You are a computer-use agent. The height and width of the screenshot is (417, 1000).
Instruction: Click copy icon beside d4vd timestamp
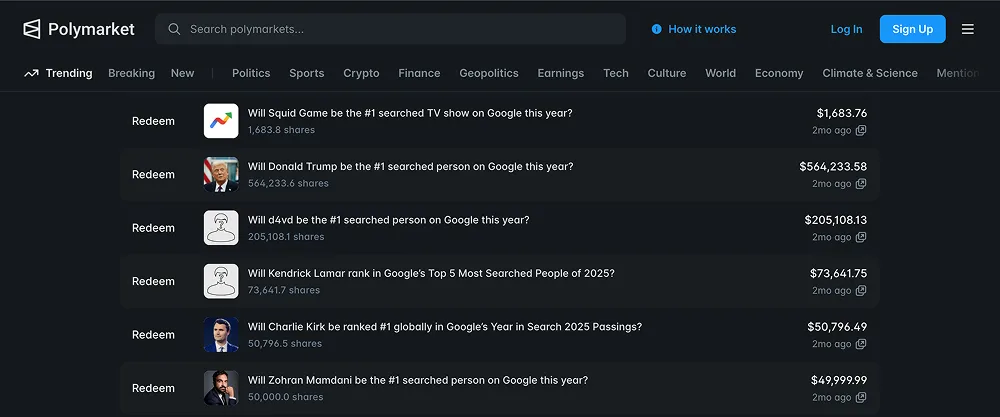point(861,237)
